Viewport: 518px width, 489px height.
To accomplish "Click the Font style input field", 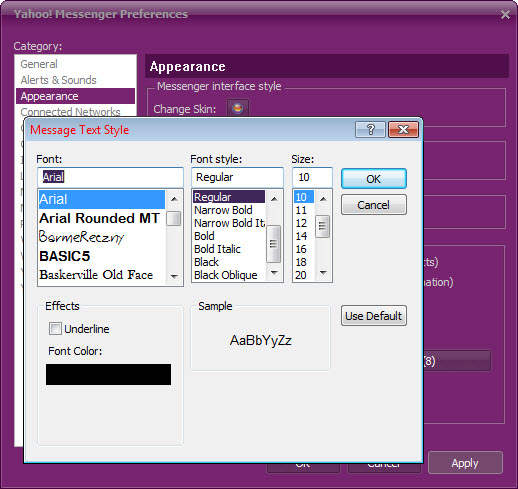I will [x=237, y=177].
